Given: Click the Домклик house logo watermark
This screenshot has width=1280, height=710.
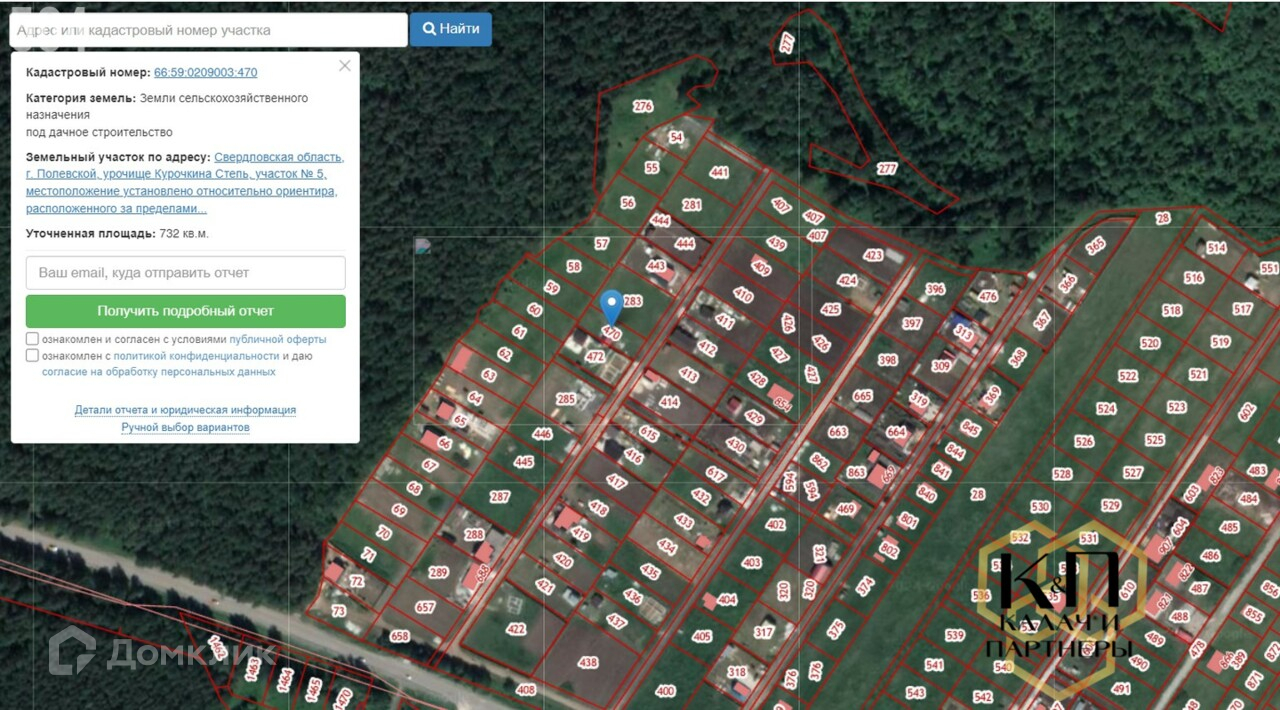Looking at the screenshot, I should [72, 652].
